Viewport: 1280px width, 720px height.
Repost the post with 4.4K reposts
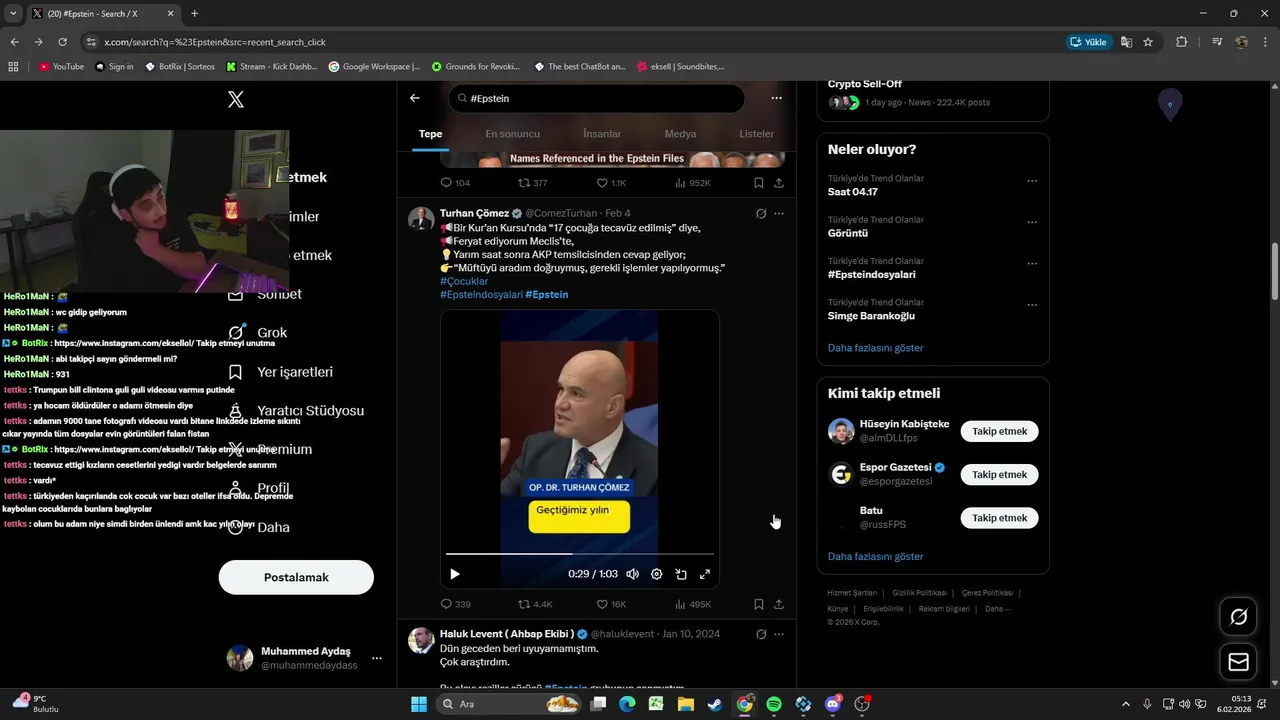pos(535,604)
